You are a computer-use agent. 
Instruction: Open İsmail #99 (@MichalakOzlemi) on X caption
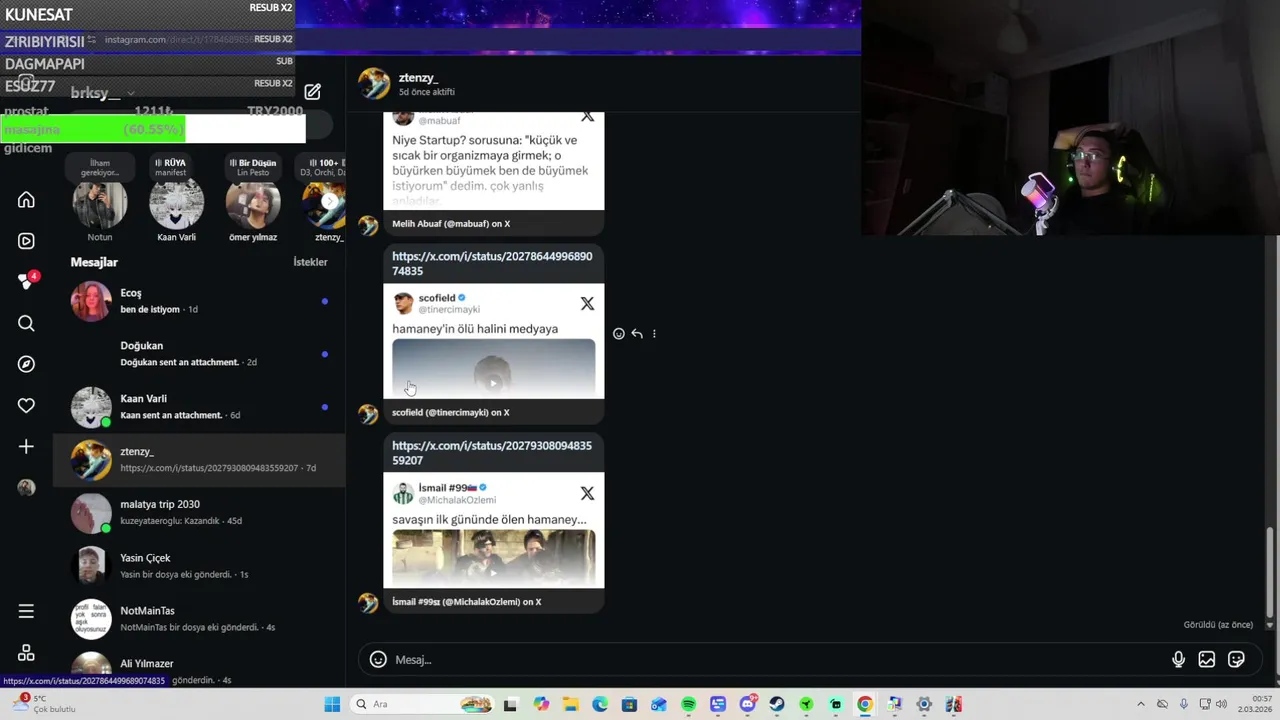point(467,602)
